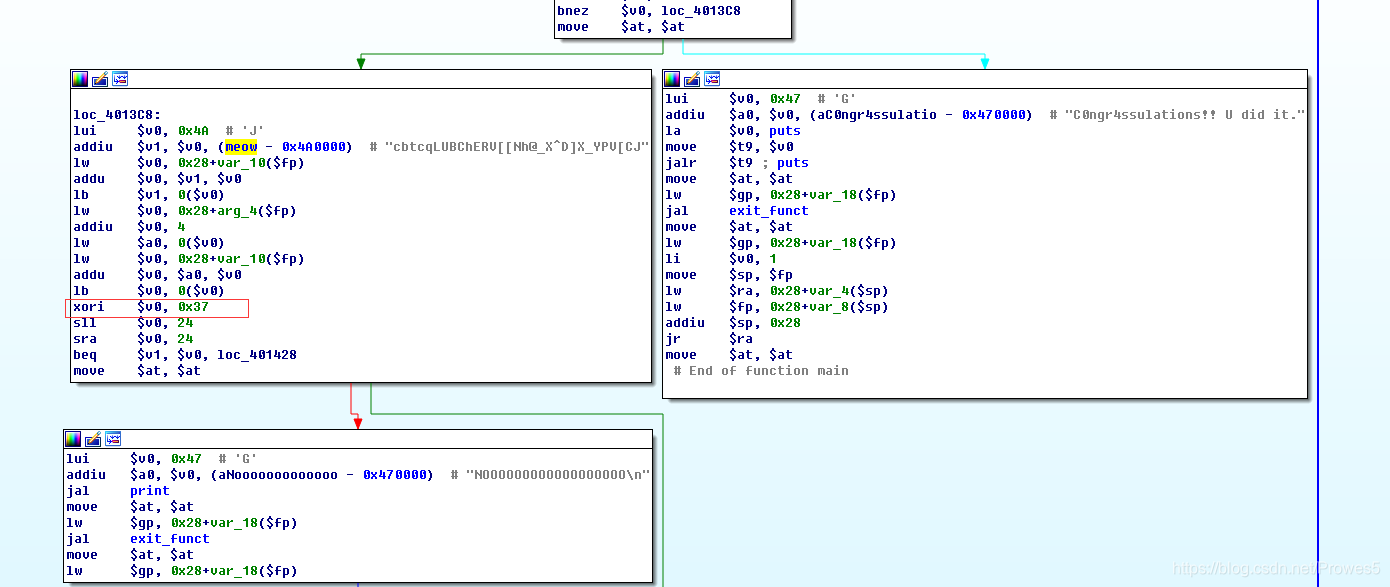This screenshot has height=587, width=1390.
Task: Click the "End of function main" comment
Action: 769,371
